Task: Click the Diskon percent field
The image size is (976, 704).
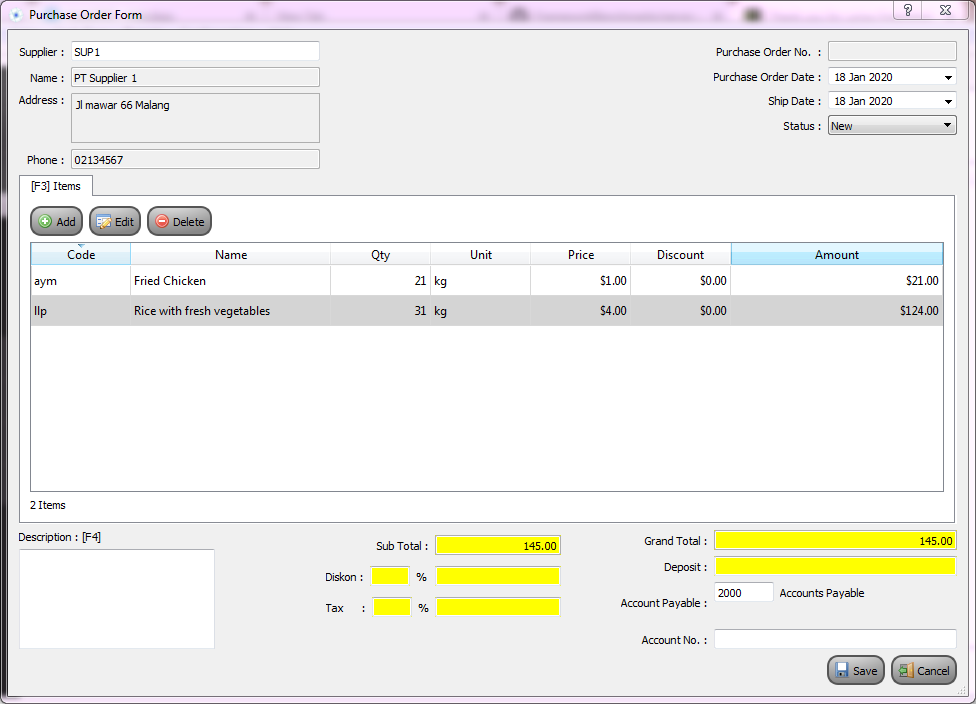Action: tap(389, 576)
